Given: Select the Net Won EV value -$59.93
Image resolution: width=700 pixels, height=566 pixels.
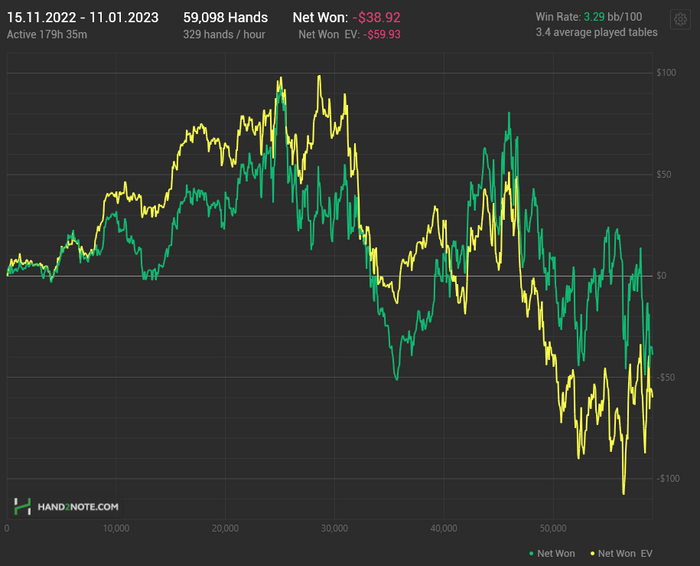Looking at the screenshot, I should click(x=382, y=34).
